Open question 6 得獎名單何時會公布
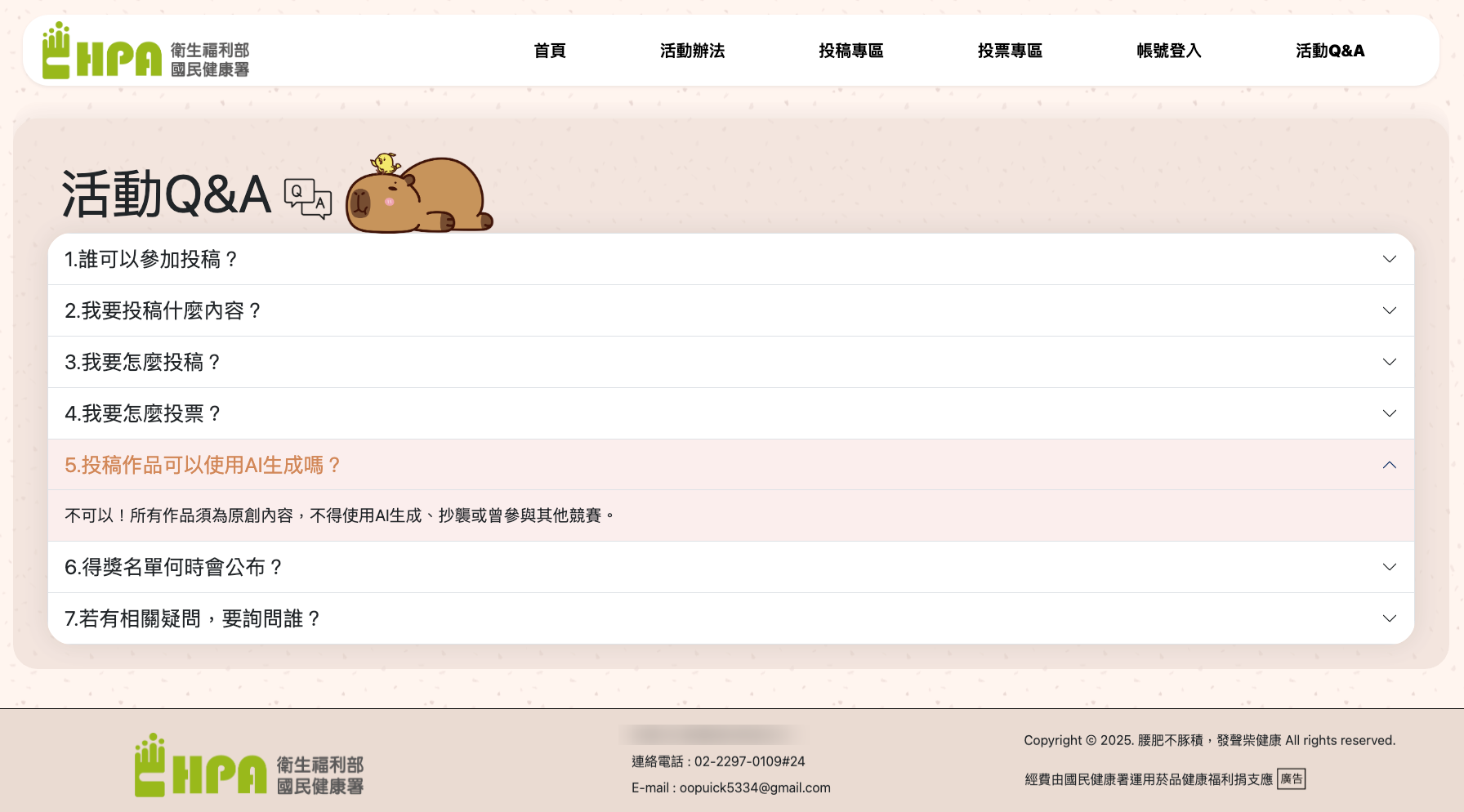 173,567
